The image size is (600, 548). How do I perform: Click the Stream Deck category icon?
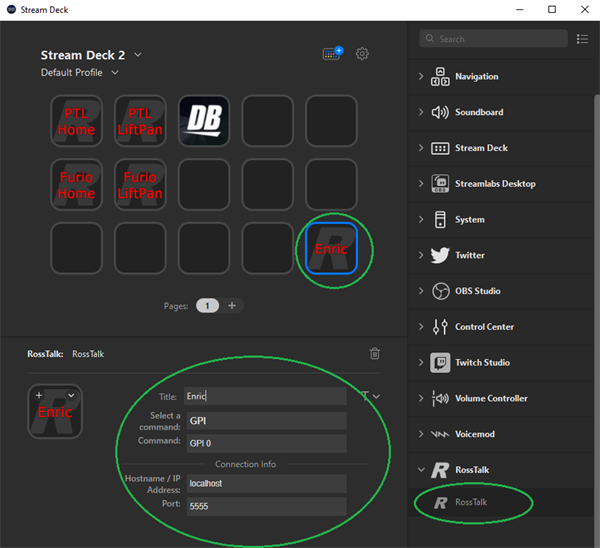pos(440,148)
